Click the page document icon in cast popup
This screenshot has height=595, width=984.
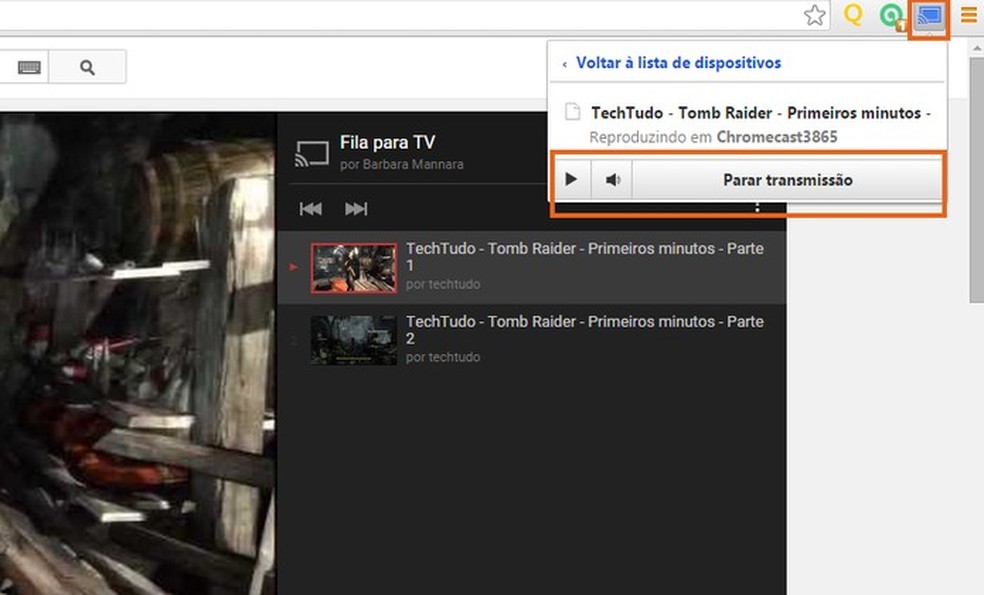572,112
